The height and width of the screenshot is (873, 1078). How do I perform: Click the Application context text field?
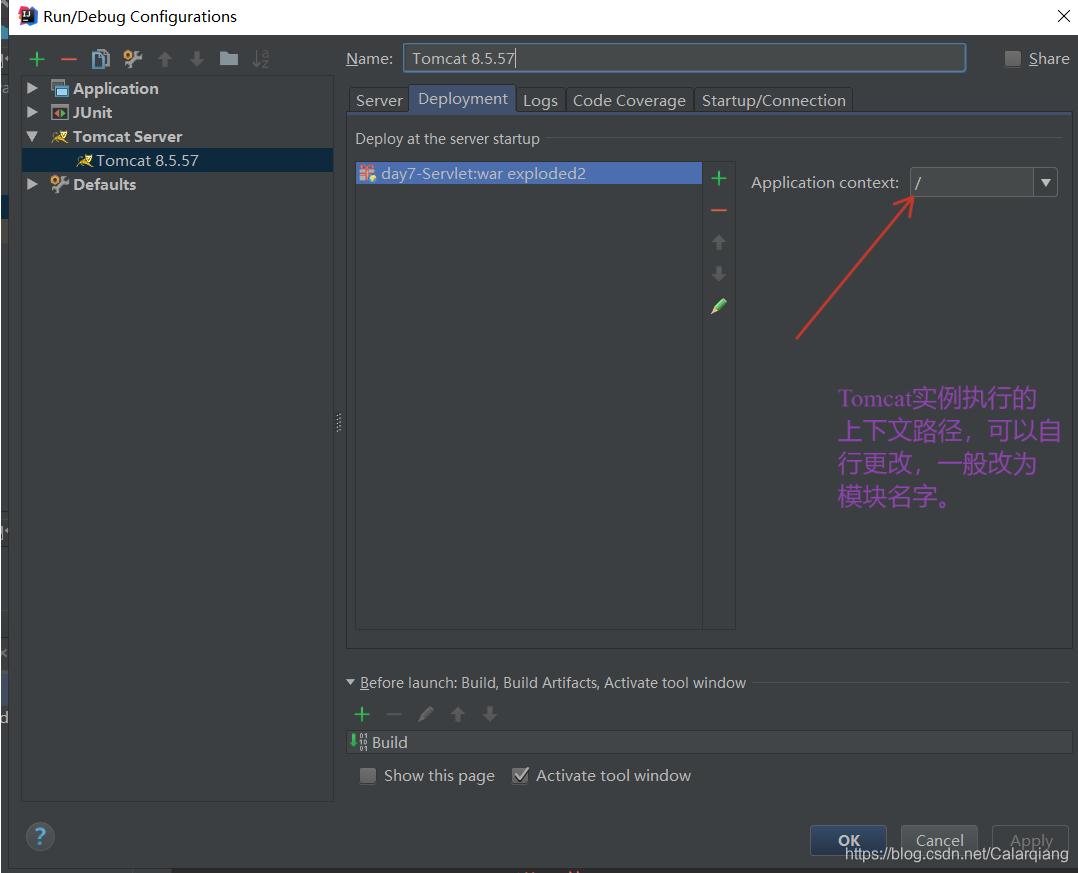[971, 183]
